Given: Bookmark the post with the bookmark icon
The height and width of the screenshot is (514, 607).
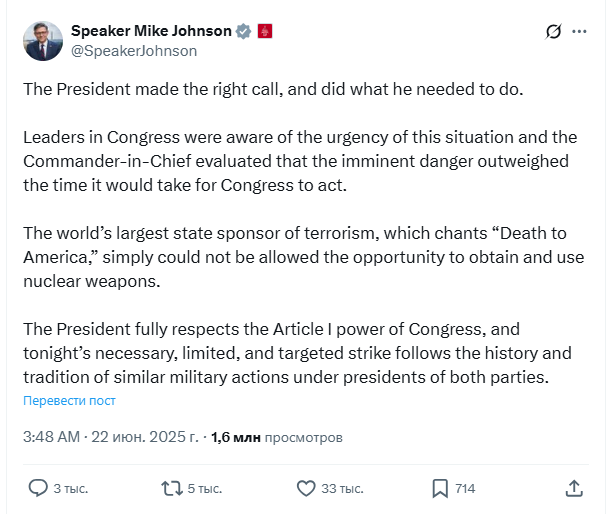Looking at the screenshot, I should pos(439,488).
